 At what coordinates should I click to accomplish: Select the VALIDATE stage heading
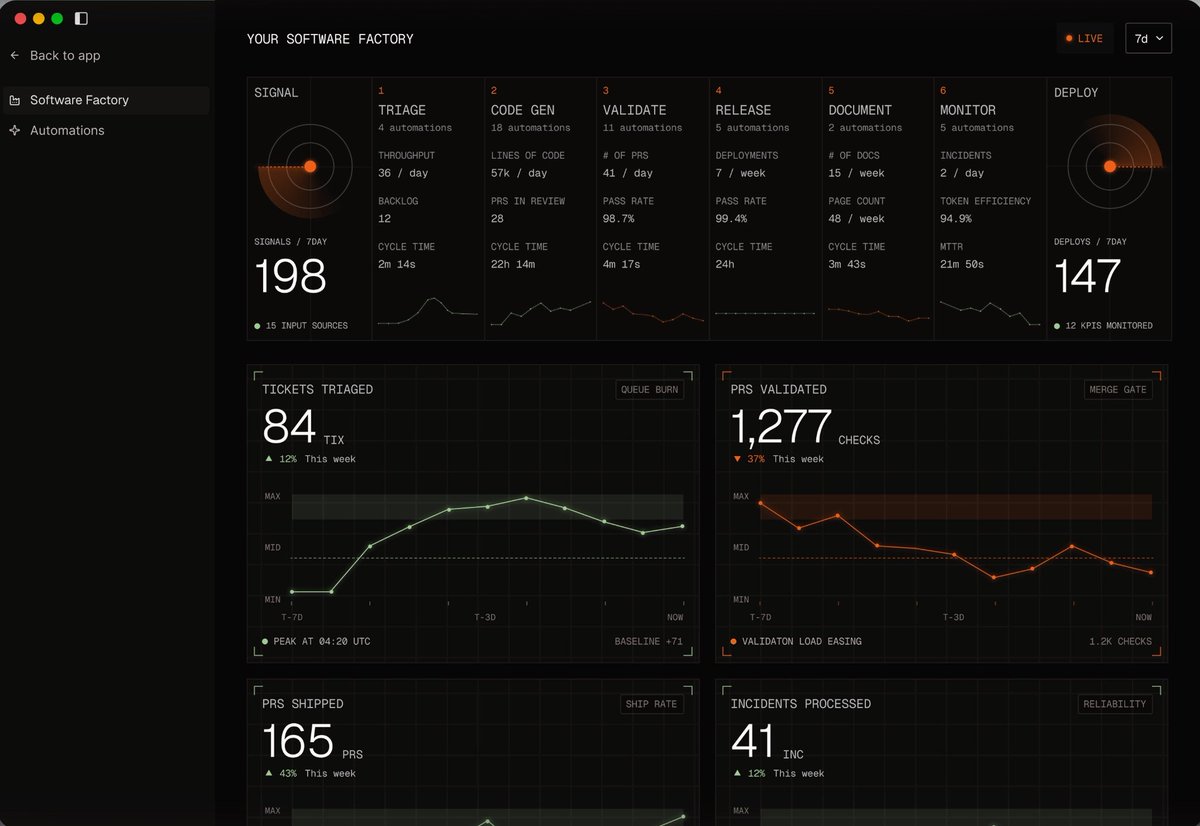click(635, 110)
